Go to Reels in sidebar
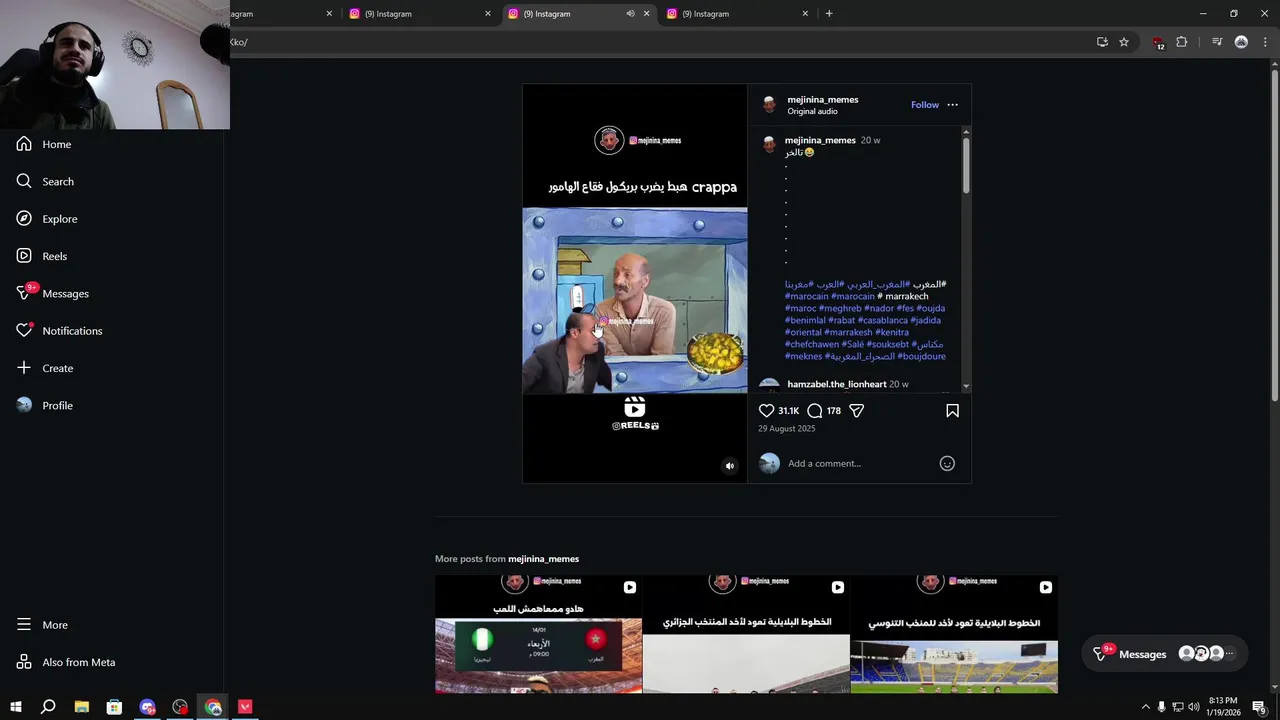 point(42,256)
